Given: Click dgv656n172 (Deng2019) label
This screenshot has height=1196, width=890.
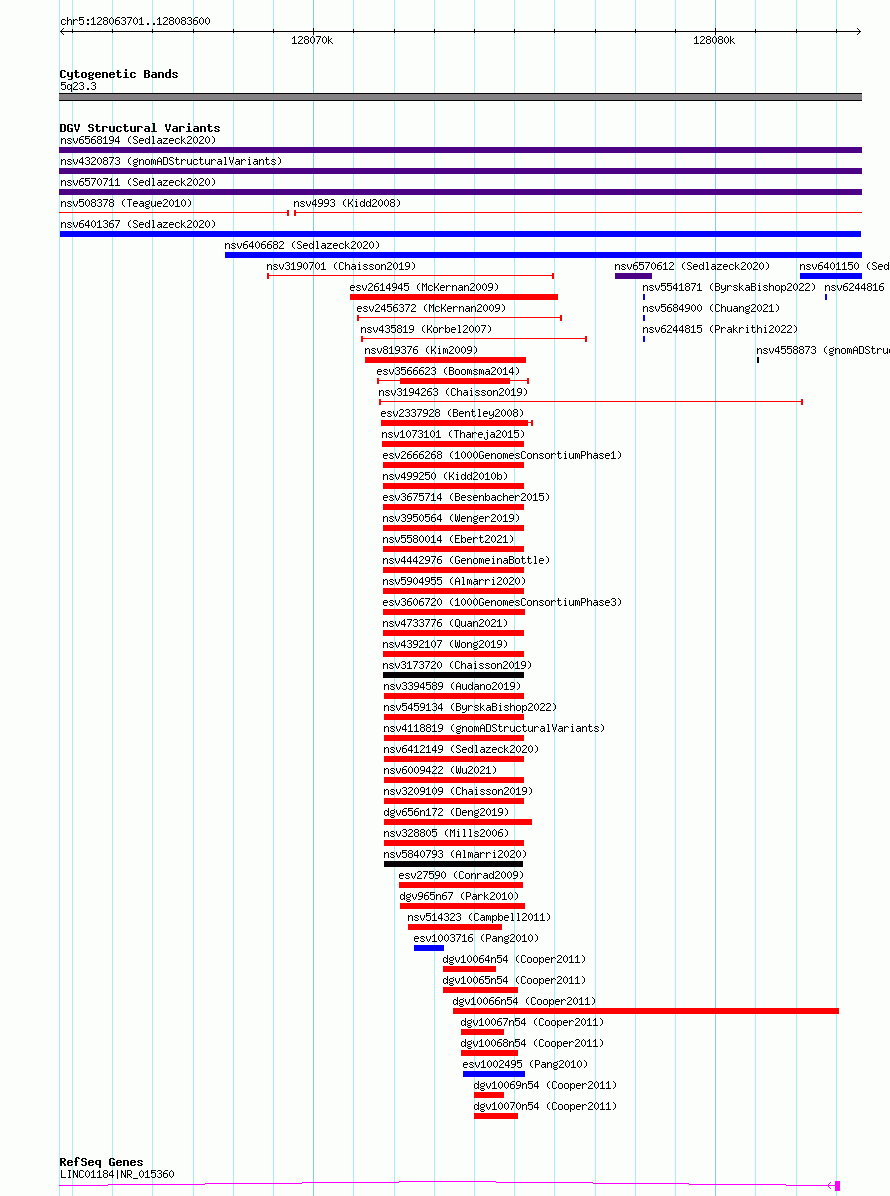Looking at the screenshot, I should click(445, 812).
